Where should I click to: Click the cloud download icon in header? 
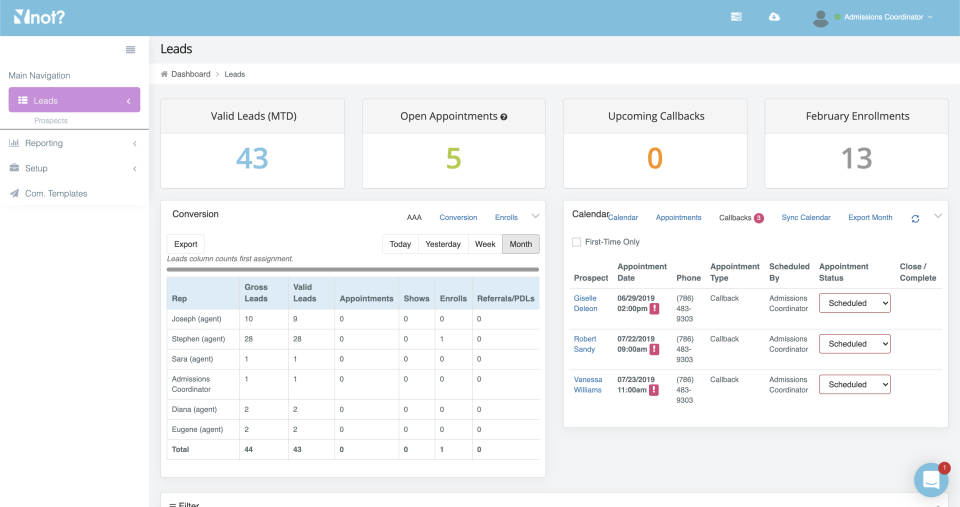coord(774,17)
